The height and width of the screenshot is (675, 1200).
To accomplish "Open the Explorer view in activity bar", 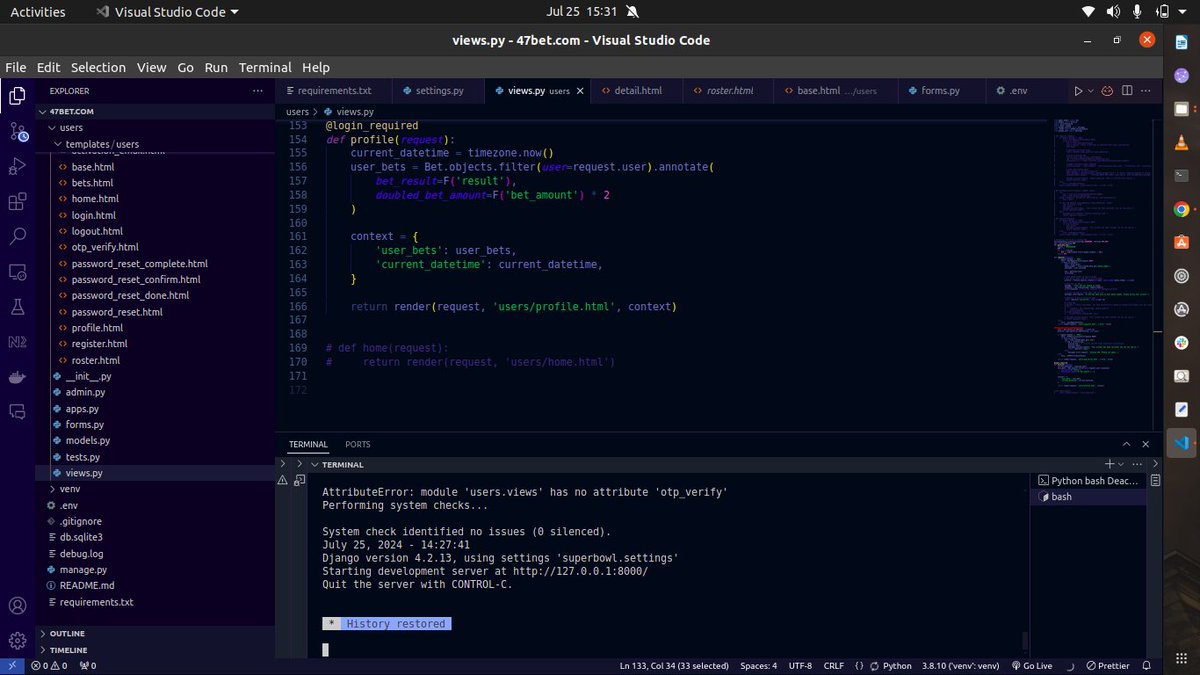I will tap(17, 96).
